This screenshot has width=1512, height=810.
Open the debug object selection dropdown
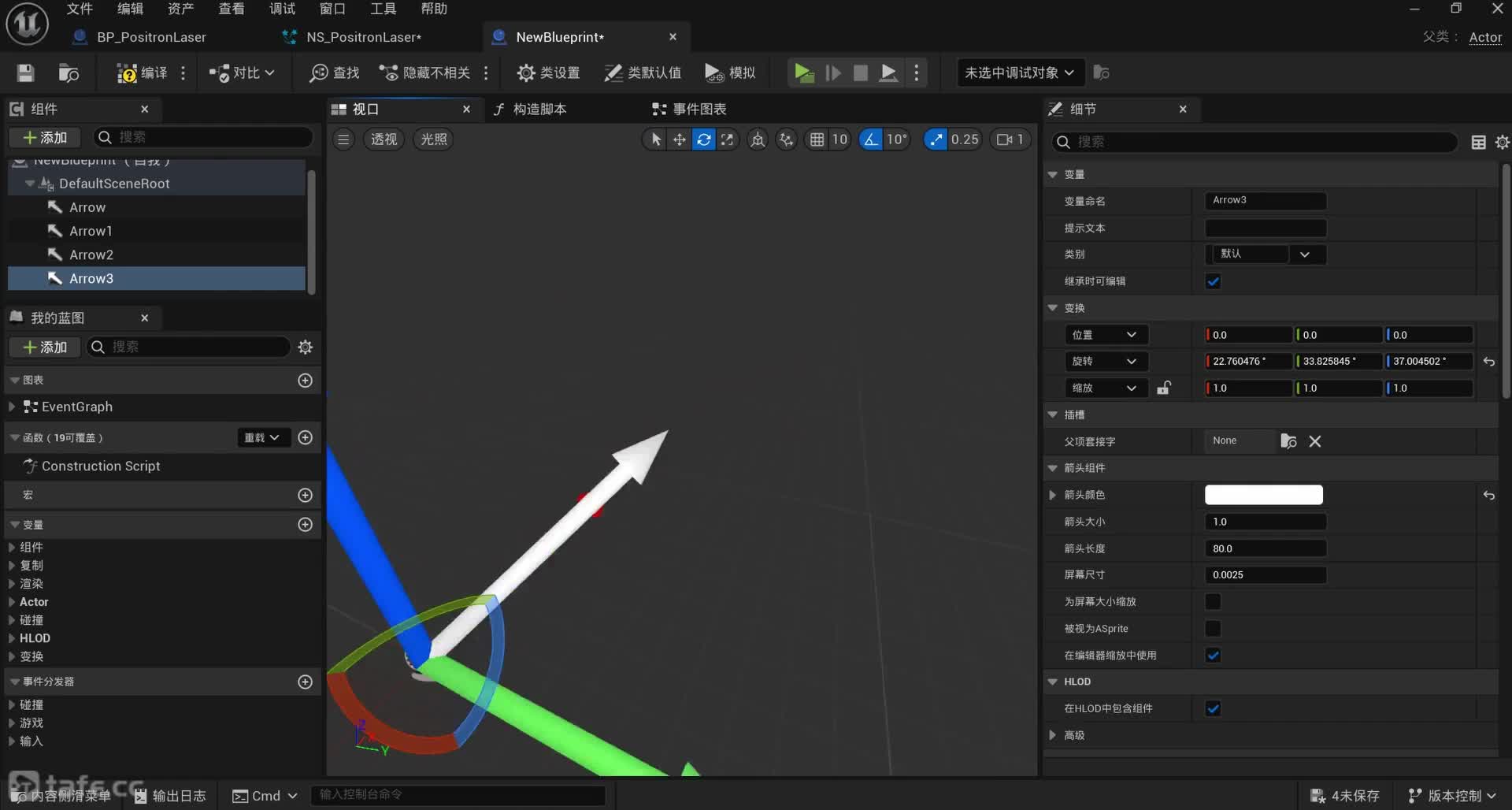pyautogui.click(x=1019, y=73)
